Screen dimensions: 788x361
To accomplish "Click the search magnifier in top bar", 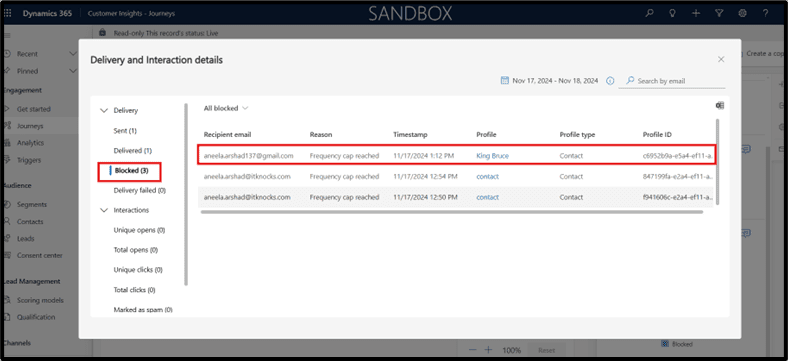I will click(x=649, y=14).
